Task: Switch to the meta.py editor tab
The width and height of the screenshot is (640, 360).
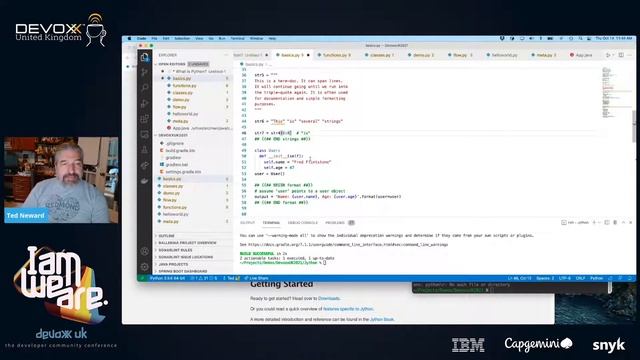Action: pyautogui.click(x=546, y=55)
